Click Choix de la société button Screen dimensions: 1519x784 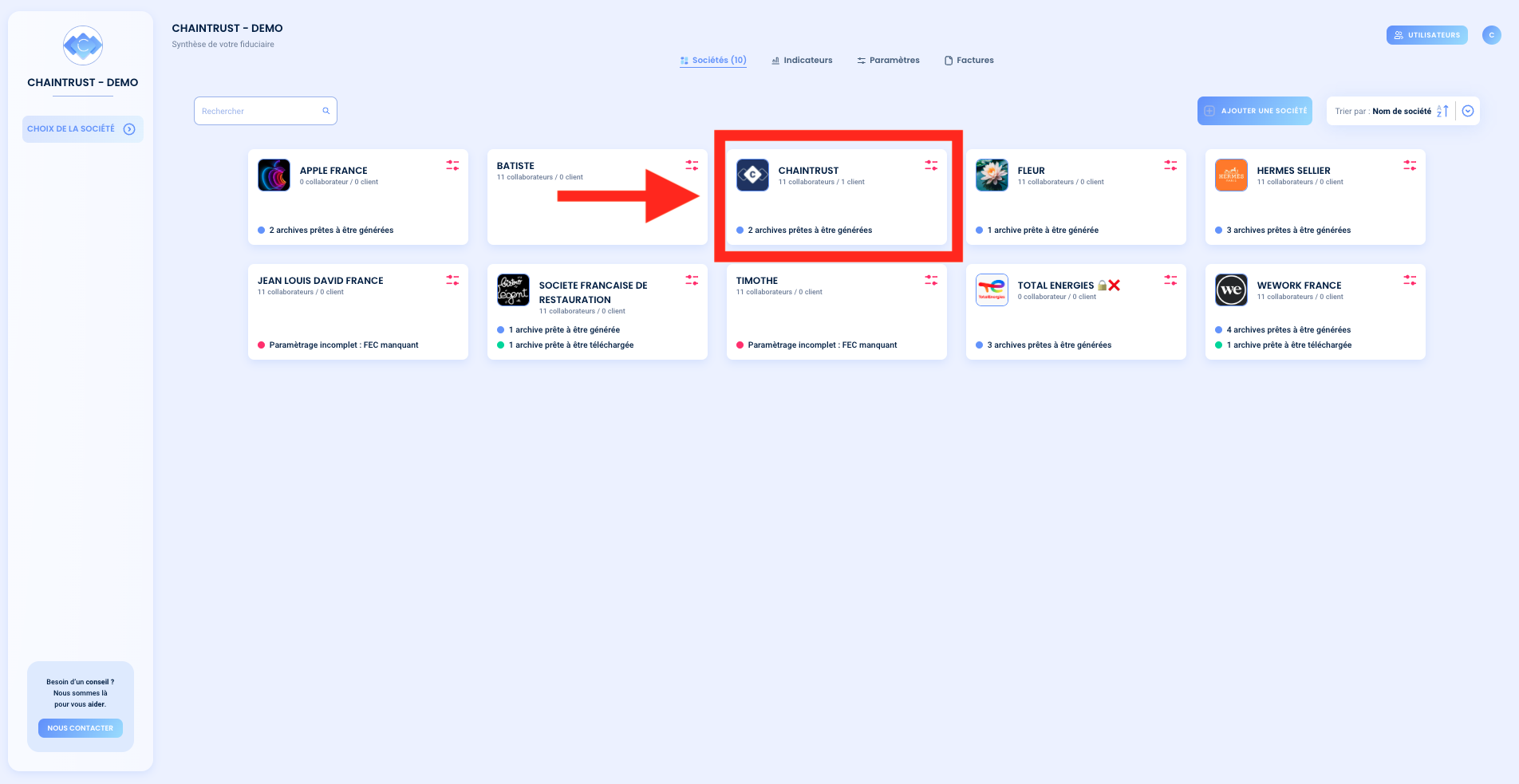[83, 129]
